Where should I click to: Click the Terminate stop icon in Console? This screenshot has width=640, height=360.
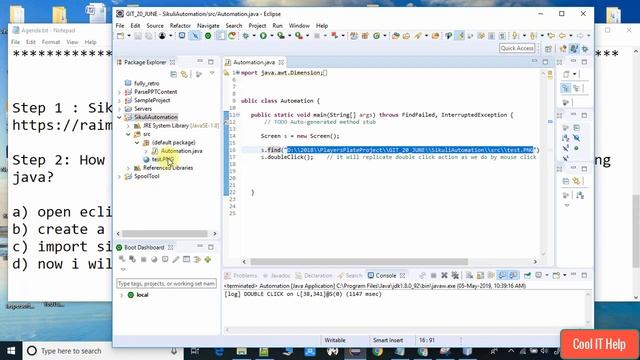[x=433, y=276]
